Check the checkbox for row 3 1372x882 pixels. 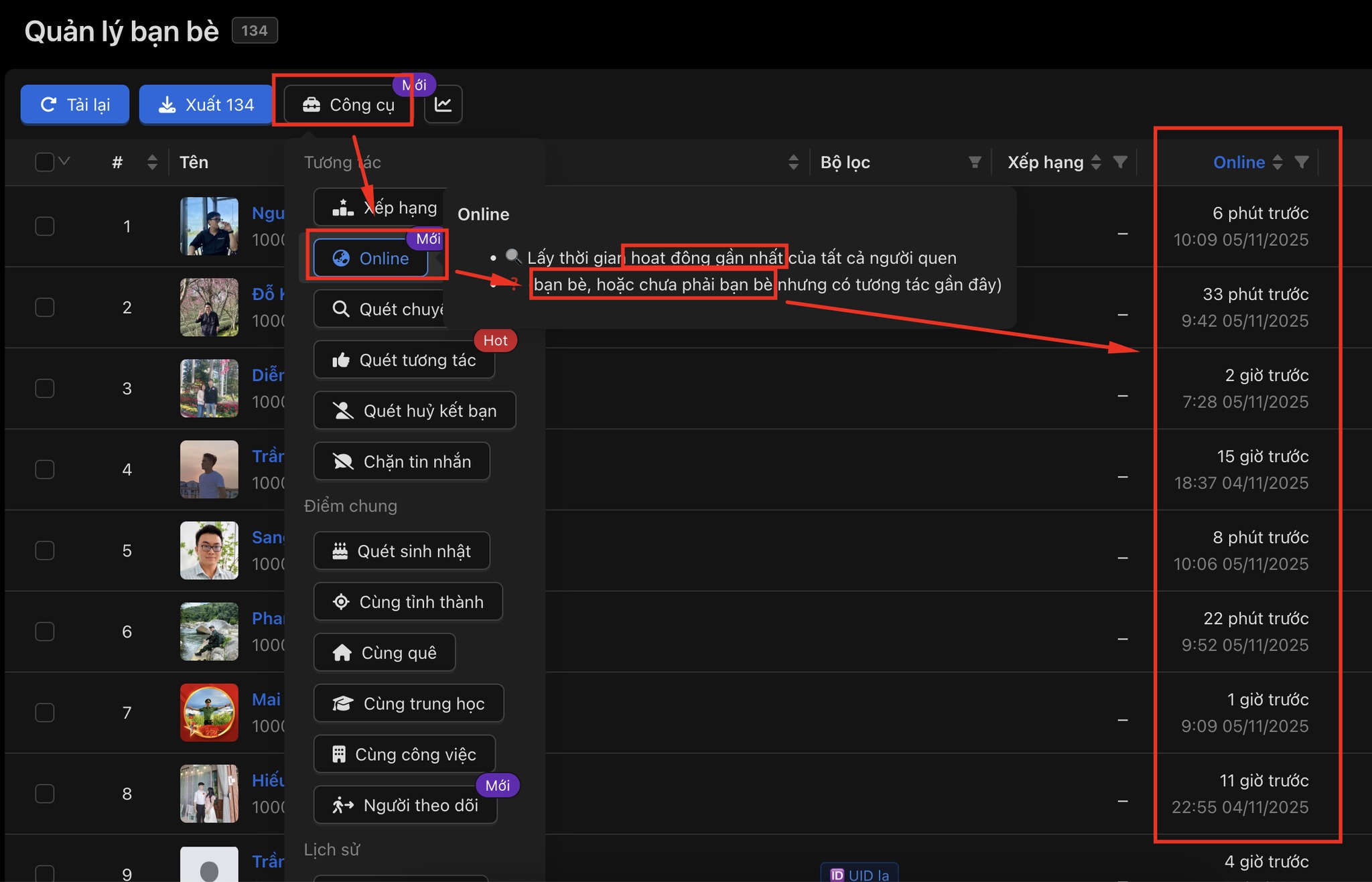click(45, 388)
